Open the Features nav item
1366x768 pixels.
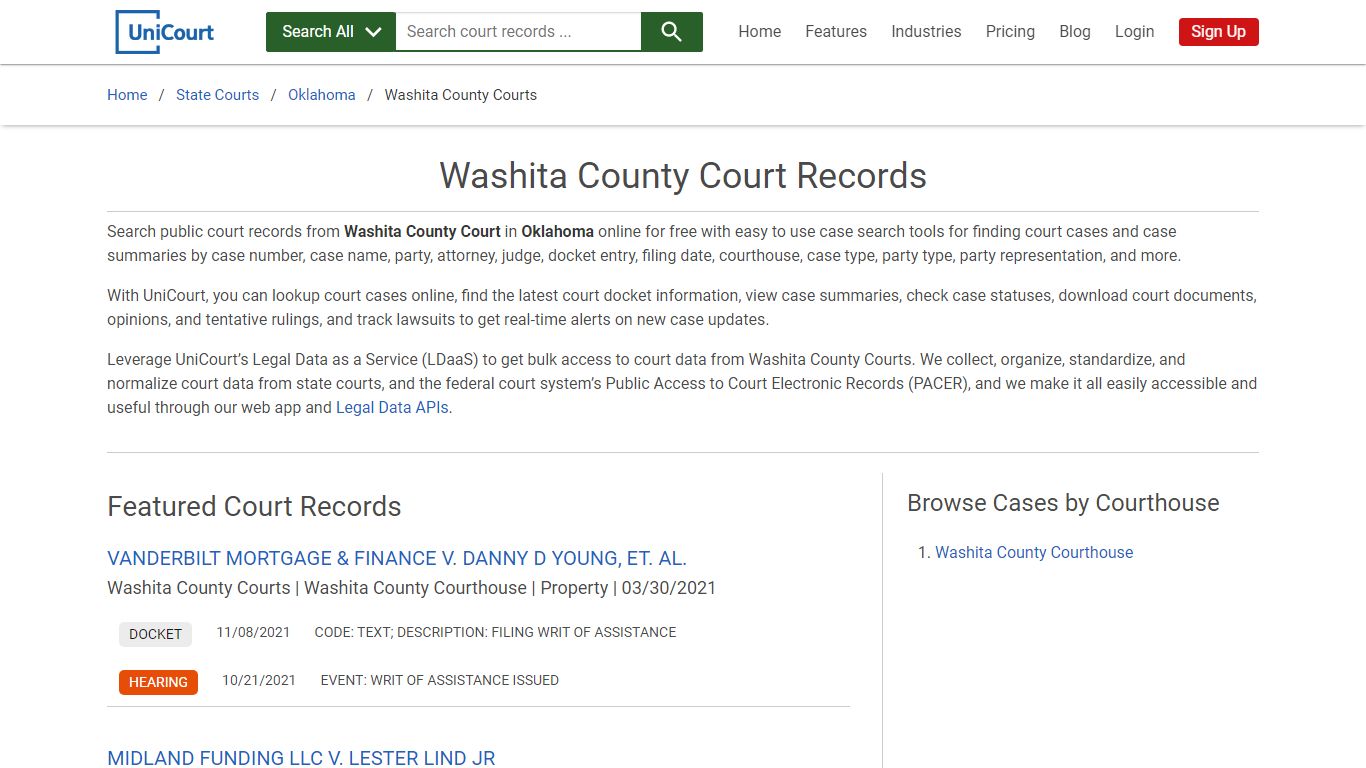pyautogui.click(x=836, y=32)
